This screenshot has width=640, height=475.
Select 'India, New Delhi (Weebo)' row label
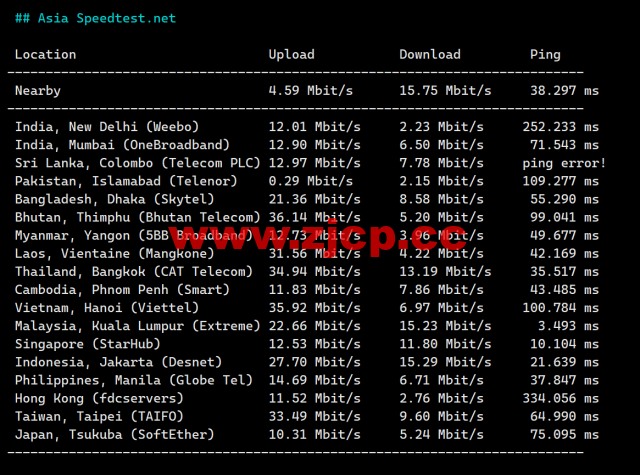click(x=107, y=127)
